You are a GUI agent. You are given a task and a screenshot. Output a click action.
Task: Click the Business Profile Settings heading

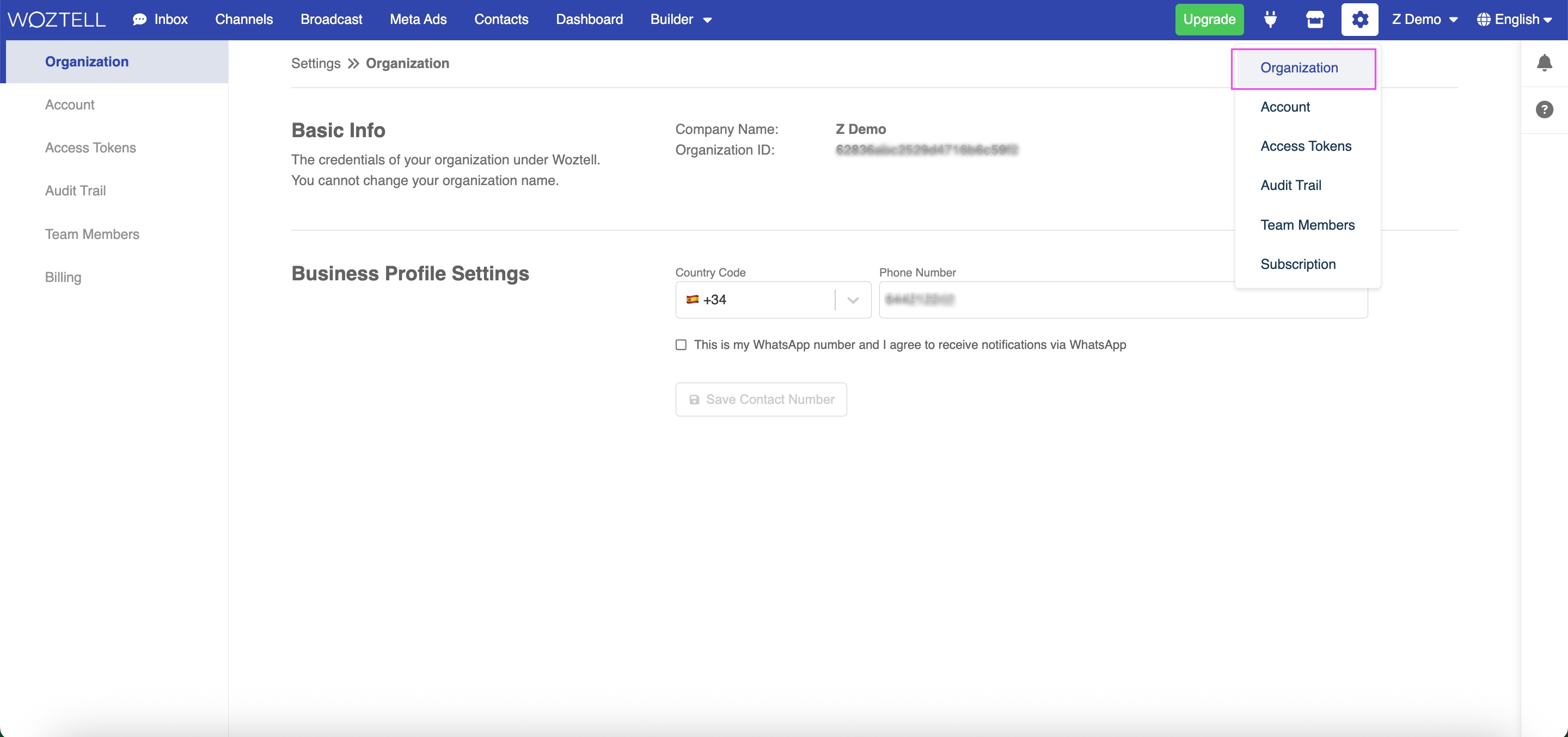tap(409, 273)
